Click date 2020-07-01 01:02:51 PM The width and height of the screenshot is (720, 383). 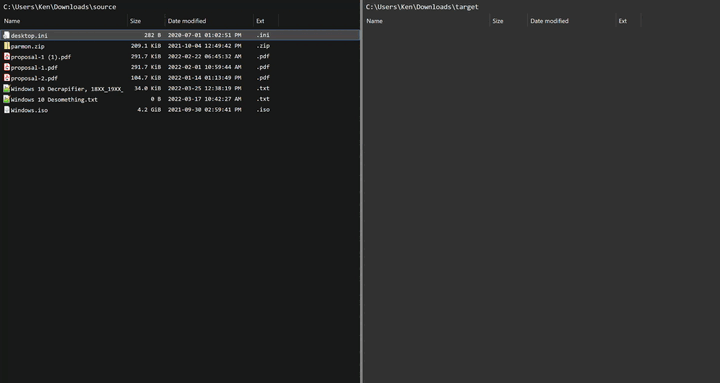click(x=204, y=35)
